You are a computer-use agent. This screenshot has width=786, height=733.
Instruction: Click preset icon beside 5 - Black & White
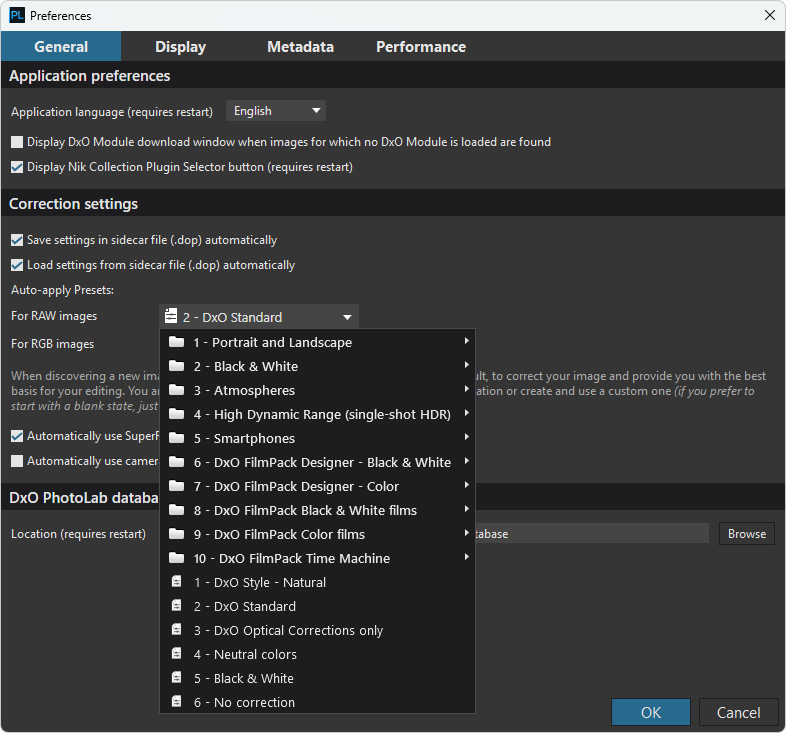point(176,678)
